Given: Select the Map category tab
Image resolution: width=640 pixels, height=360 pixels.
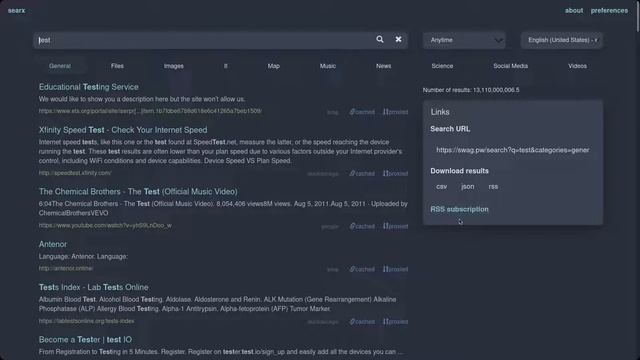Looking at the screenshot, I should tap(273, 66).
